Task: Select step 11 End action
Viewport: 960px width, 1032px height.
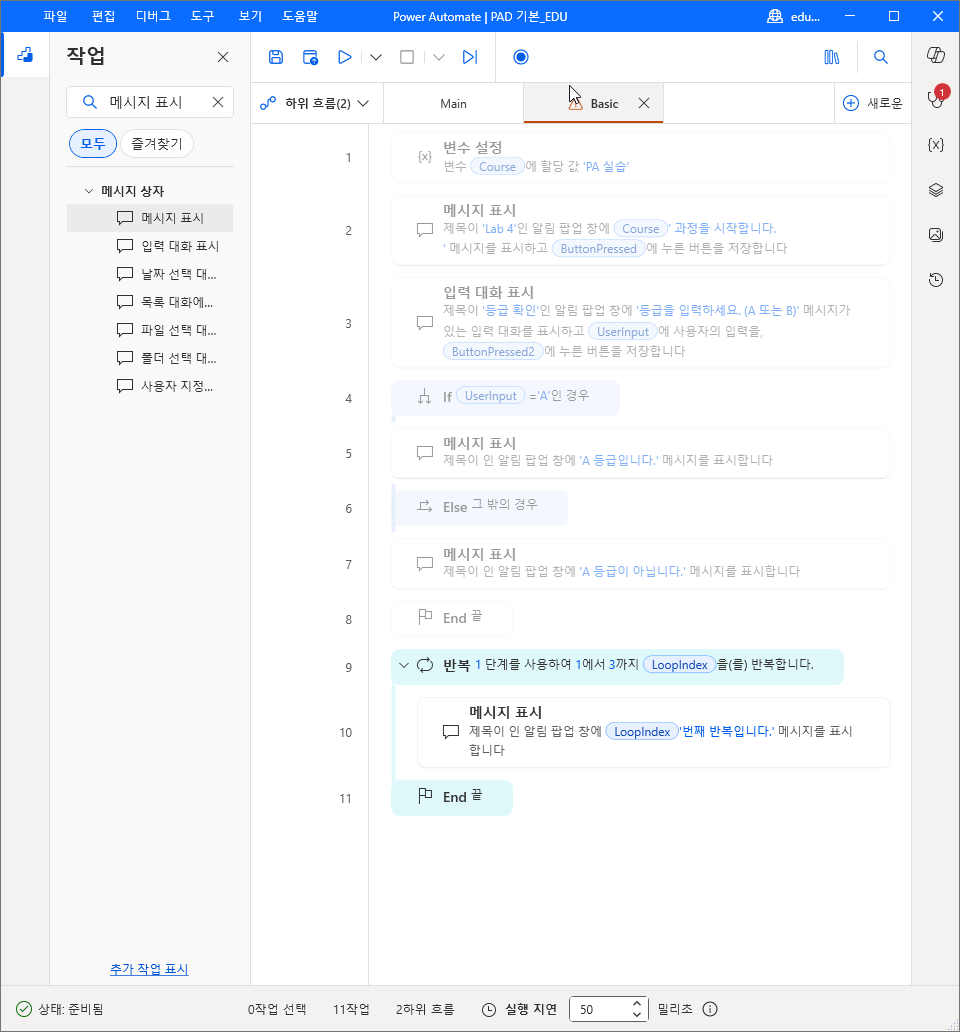Action: (452, 798)
